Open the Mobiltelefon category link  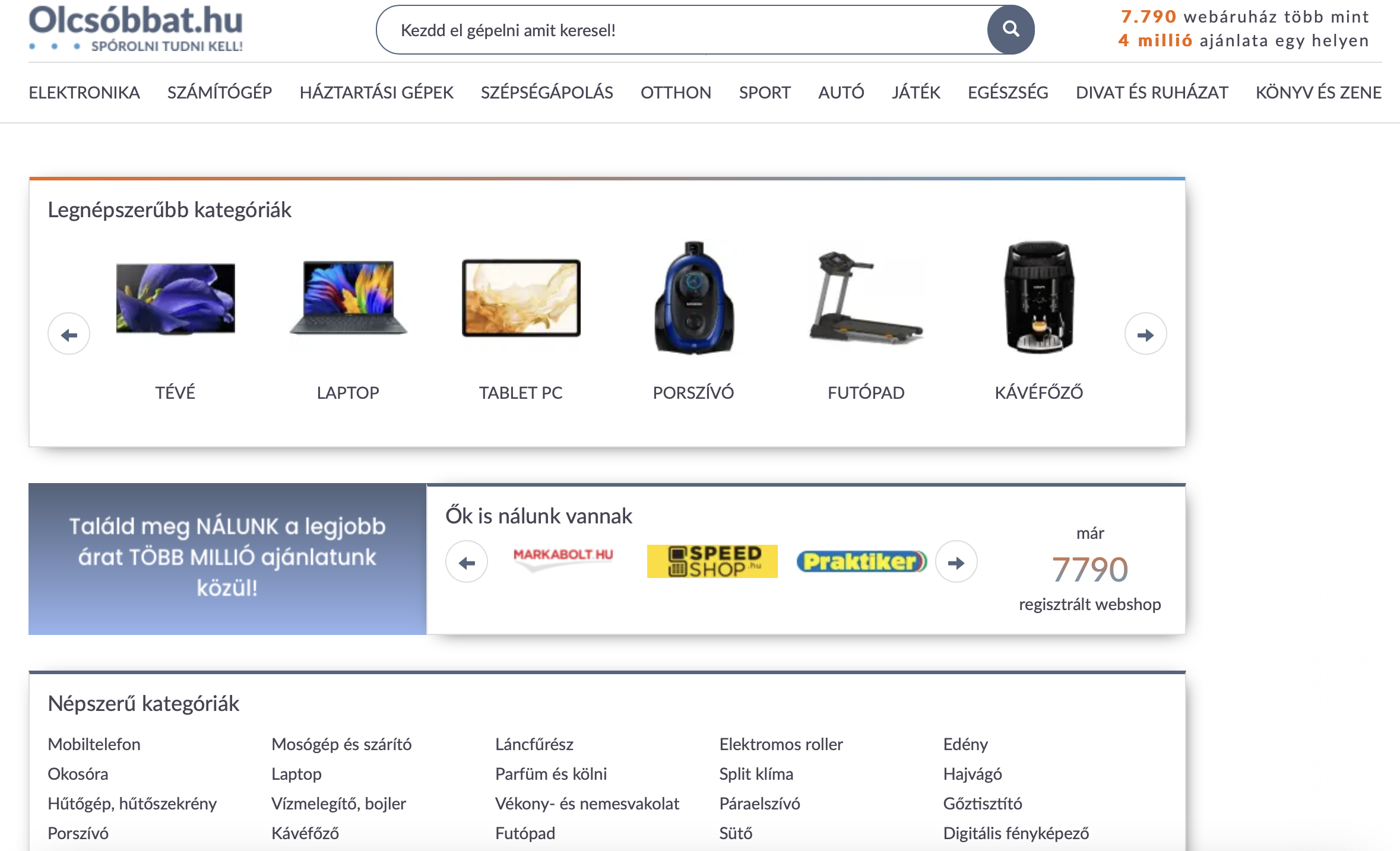(94, 744)
